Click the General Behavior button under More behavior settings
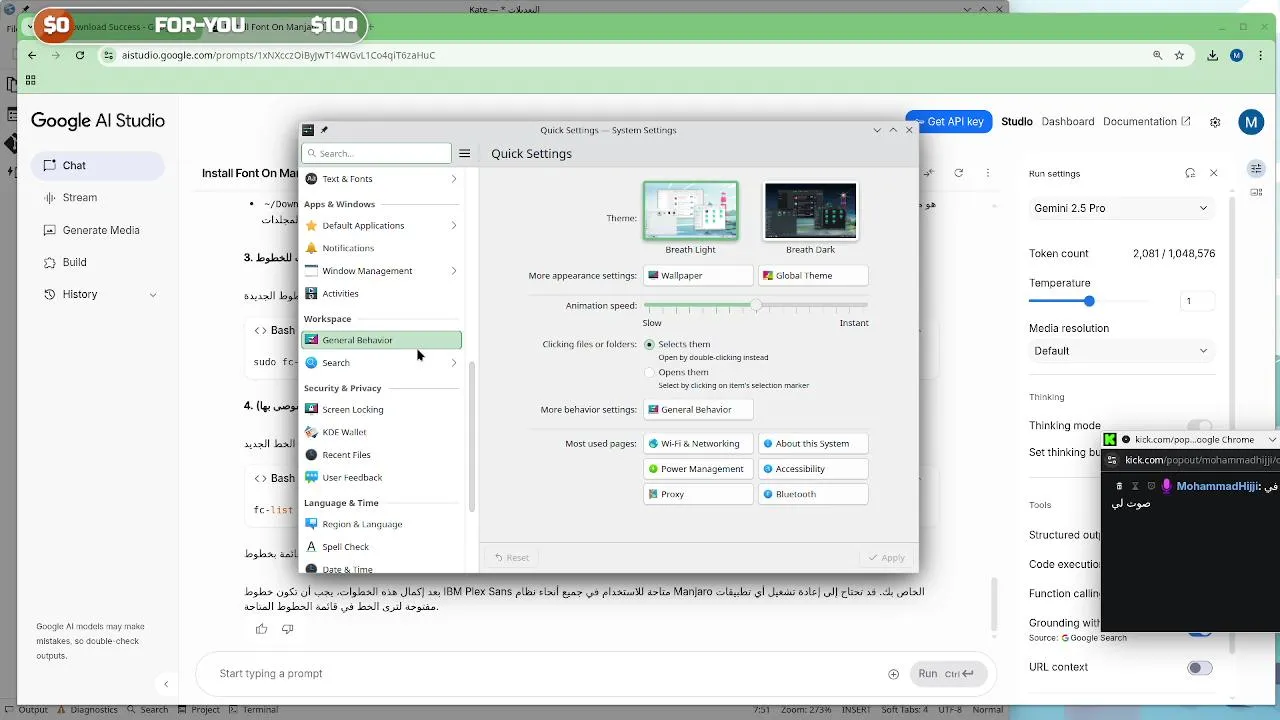Viewport: 1280px width, 720px height. pos(698,409)
